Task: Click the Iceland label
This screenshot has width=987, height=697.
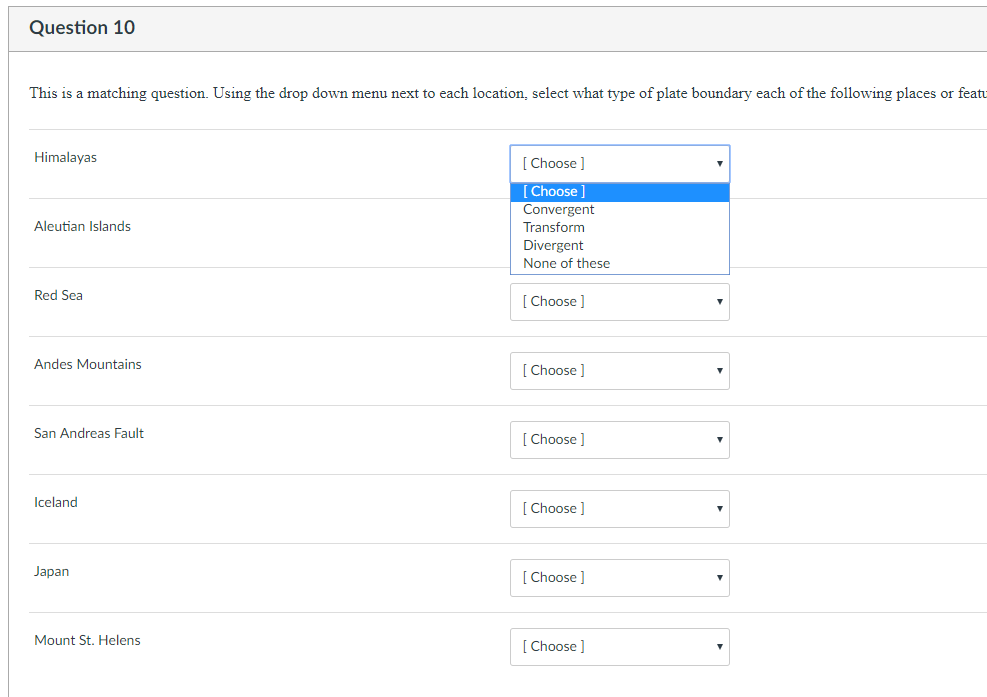Action: 56,502
